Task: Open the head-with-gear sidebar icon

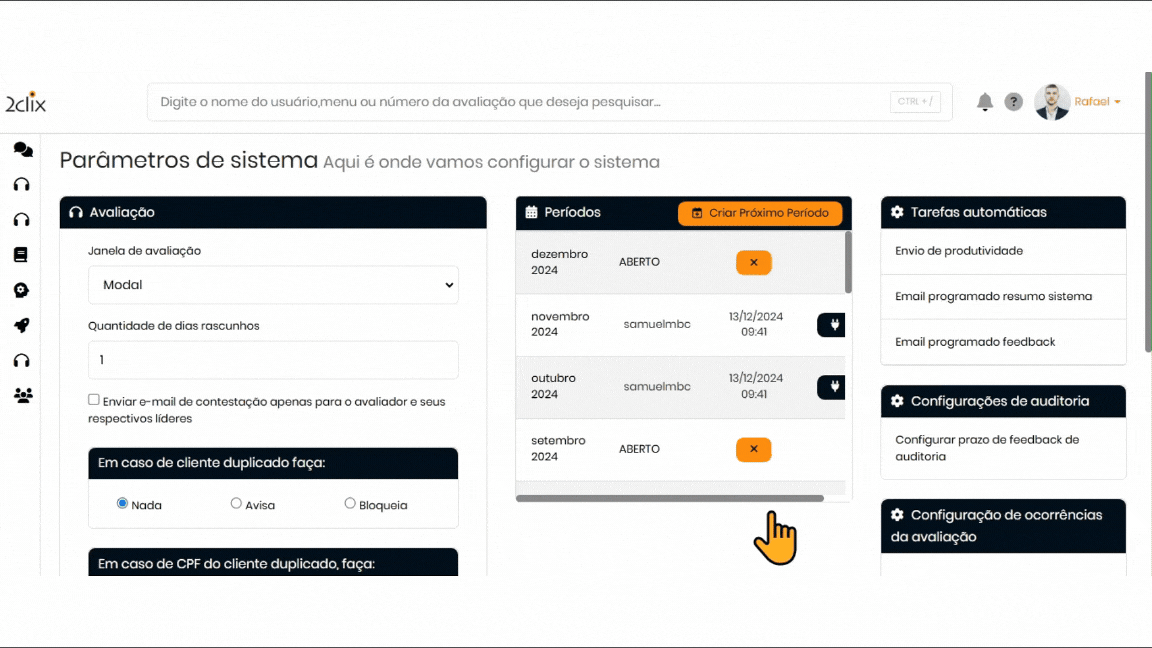Action: (21, 290)
